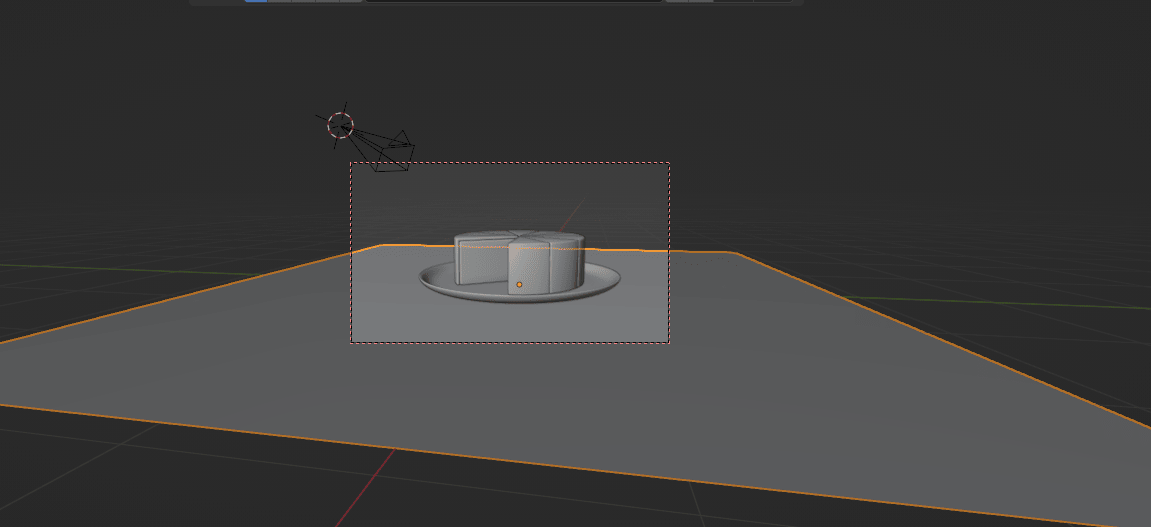The height and width of the screenshot is (527, 1151).
Task: Click the render border's bottom-right corner
Action: pos(669,342)
